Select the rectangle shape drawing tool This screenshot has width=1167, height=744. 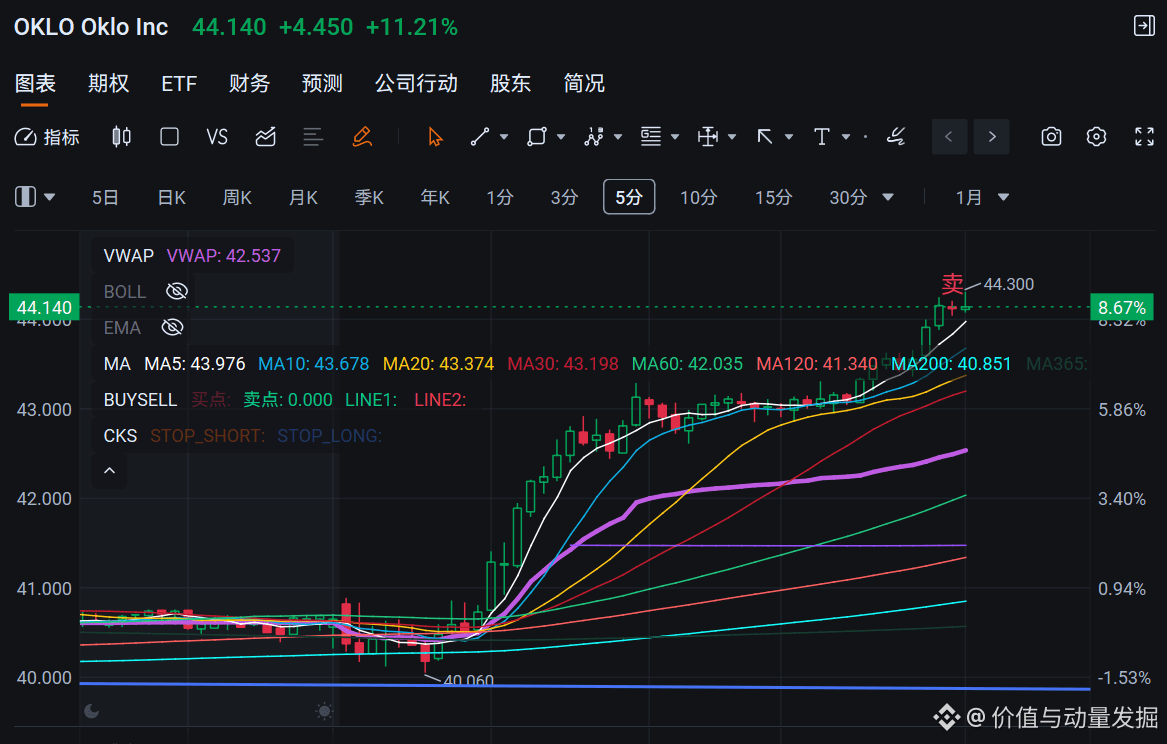click(537, 137)
